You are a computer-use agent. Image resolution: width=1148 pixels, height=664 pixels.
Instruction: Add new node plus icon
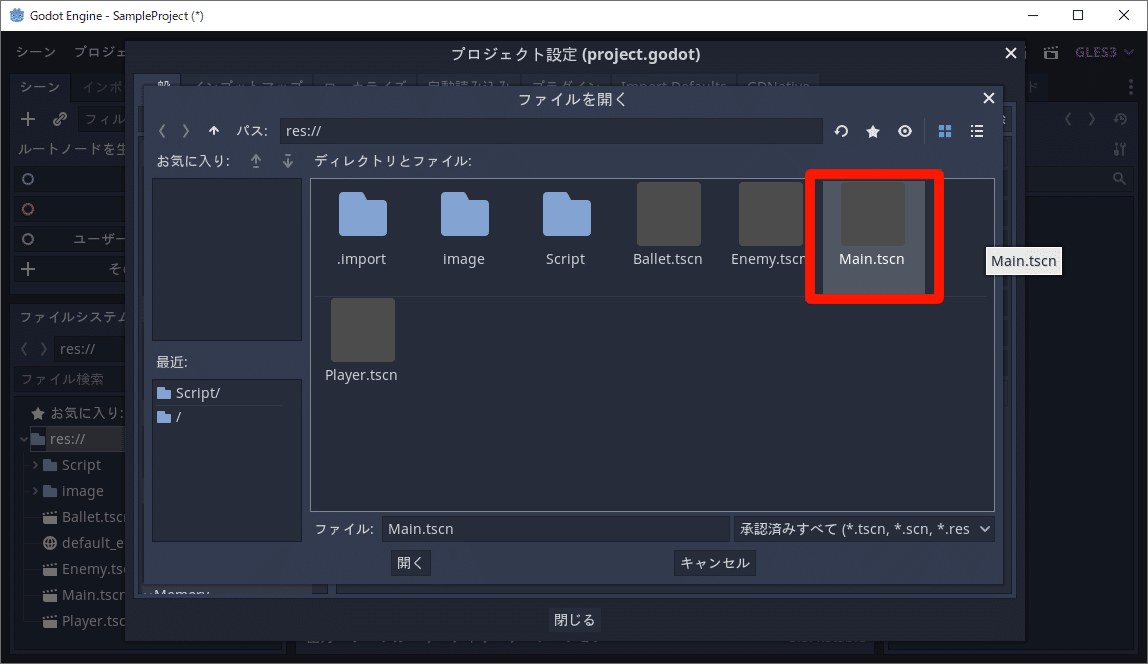click(x=28, y=119)
